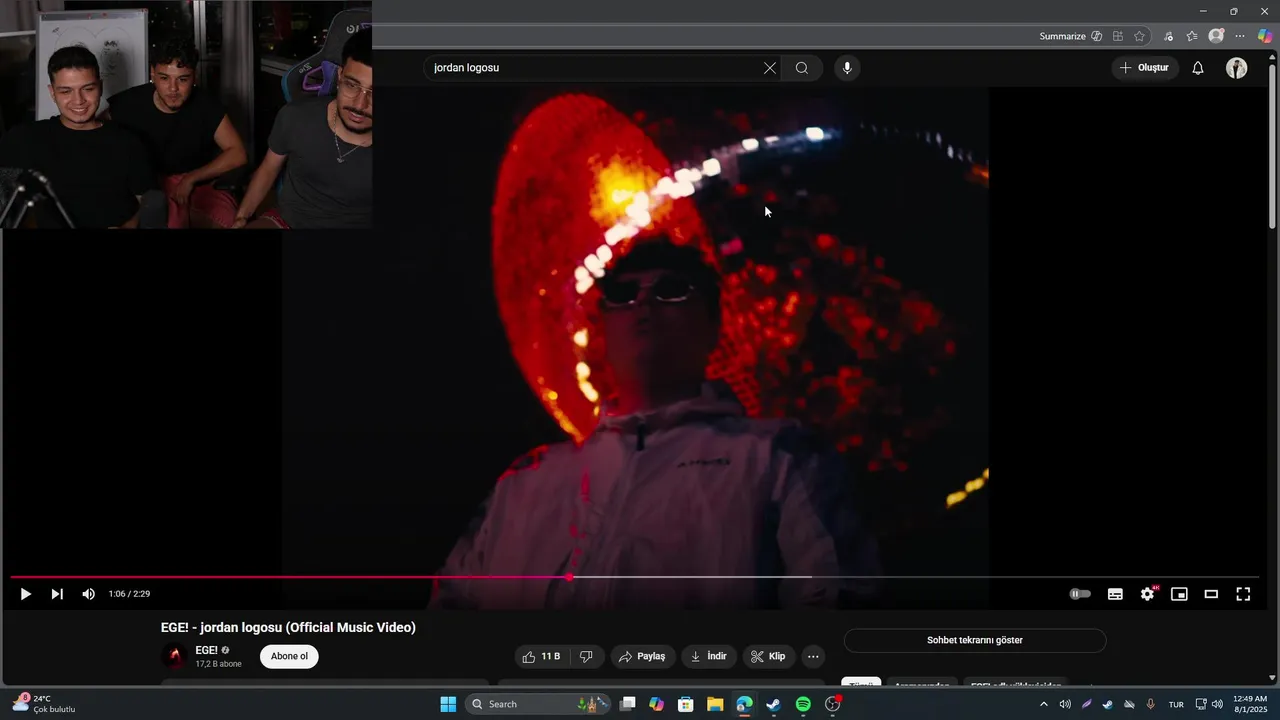Open the Edge profile avatar
The image size is (1280, 720).
(1216, 36)
